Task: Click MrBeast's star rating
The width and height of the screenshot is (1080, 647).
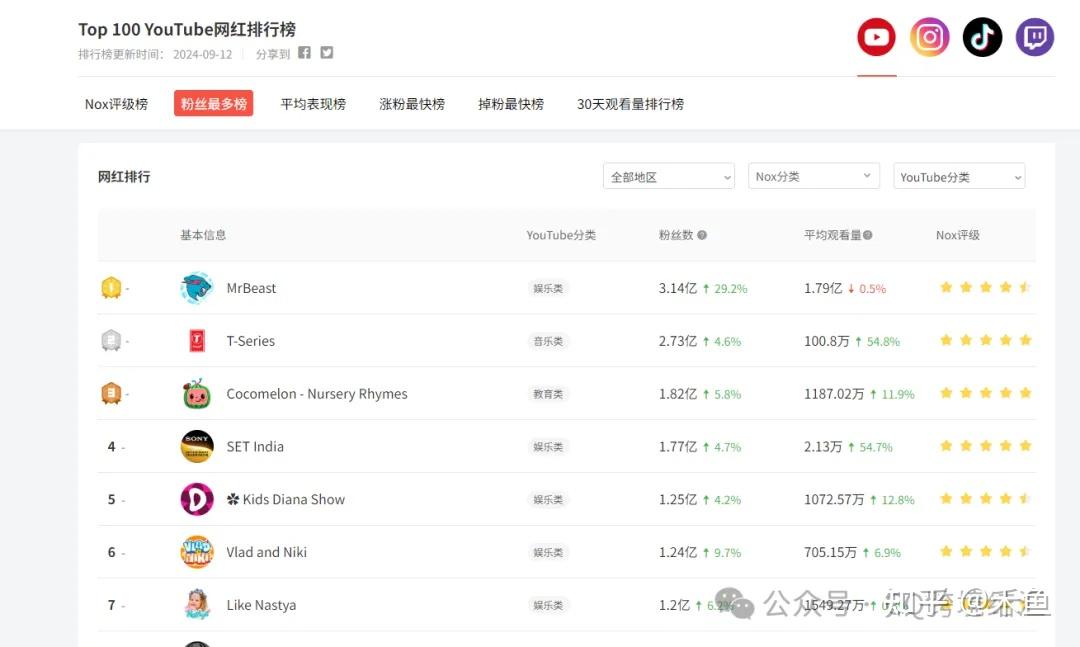Action: (985, 287)
